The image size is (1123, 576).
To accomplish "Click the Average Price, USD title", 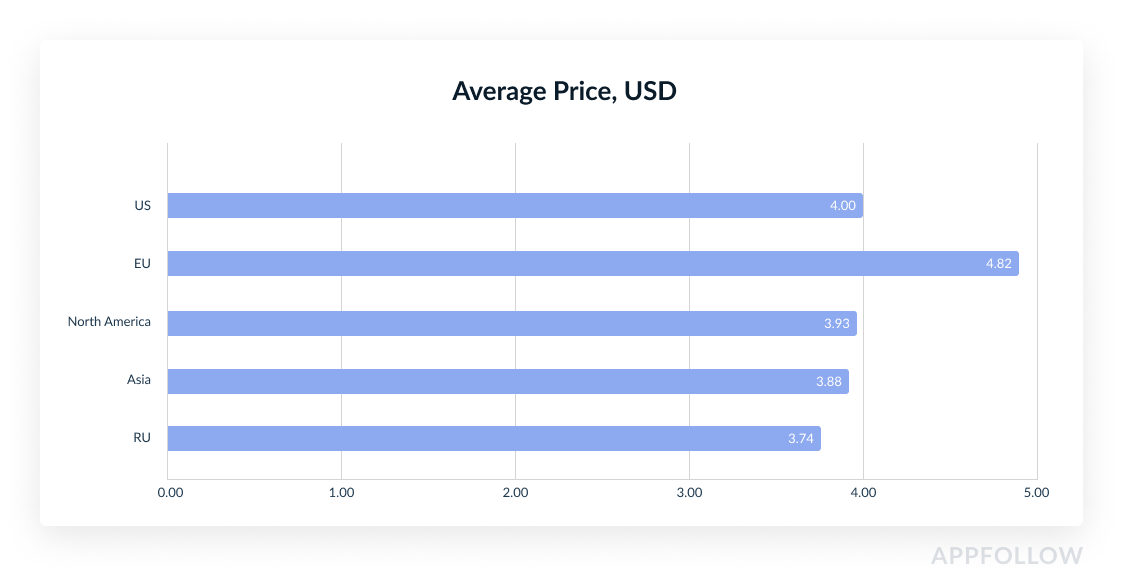I will pyautogui.click(x=564, y=91).
